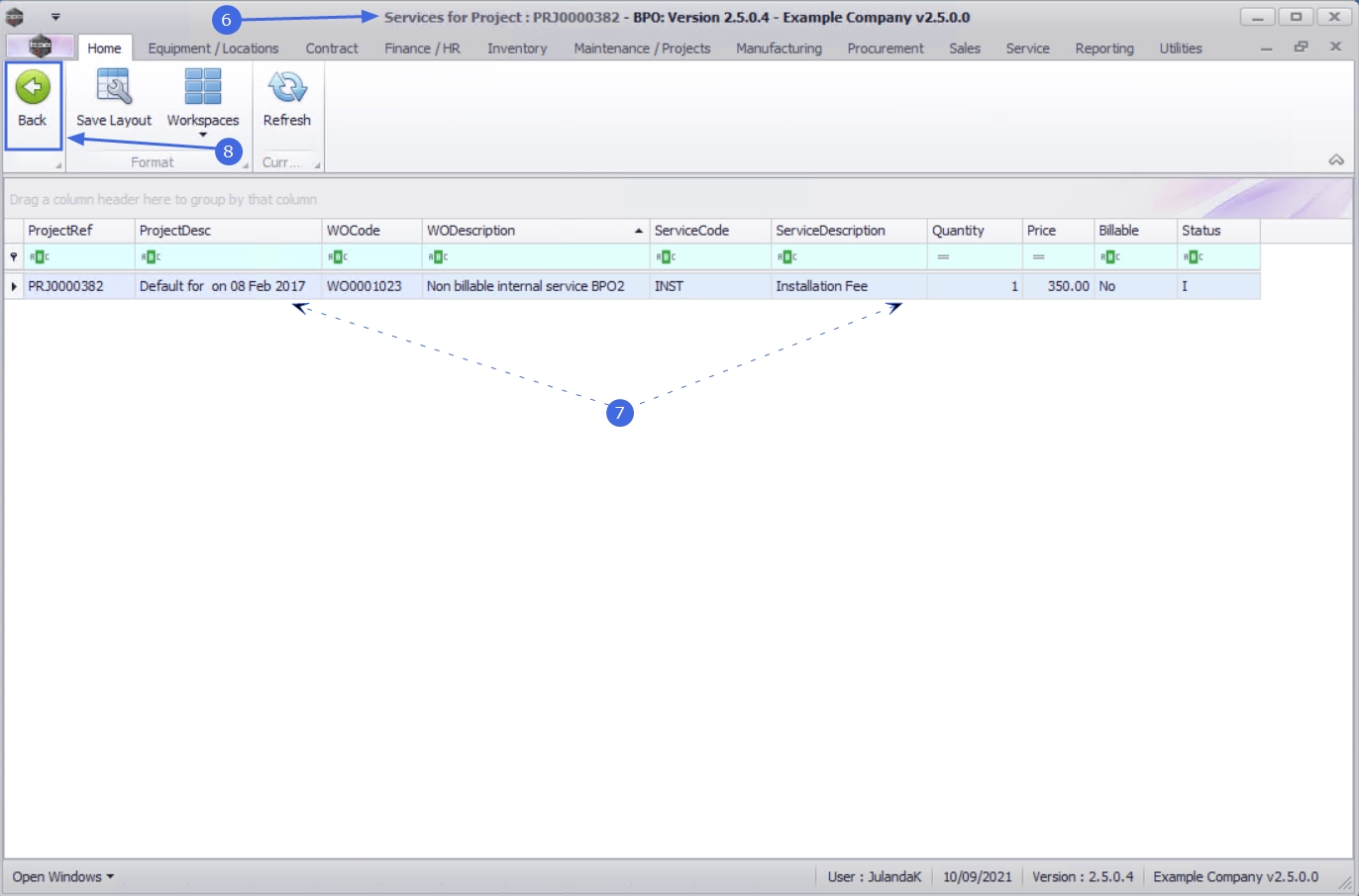The image size is (1359, 896).
Task: Click the group-by column drop panel
Action: coord(679,199)
